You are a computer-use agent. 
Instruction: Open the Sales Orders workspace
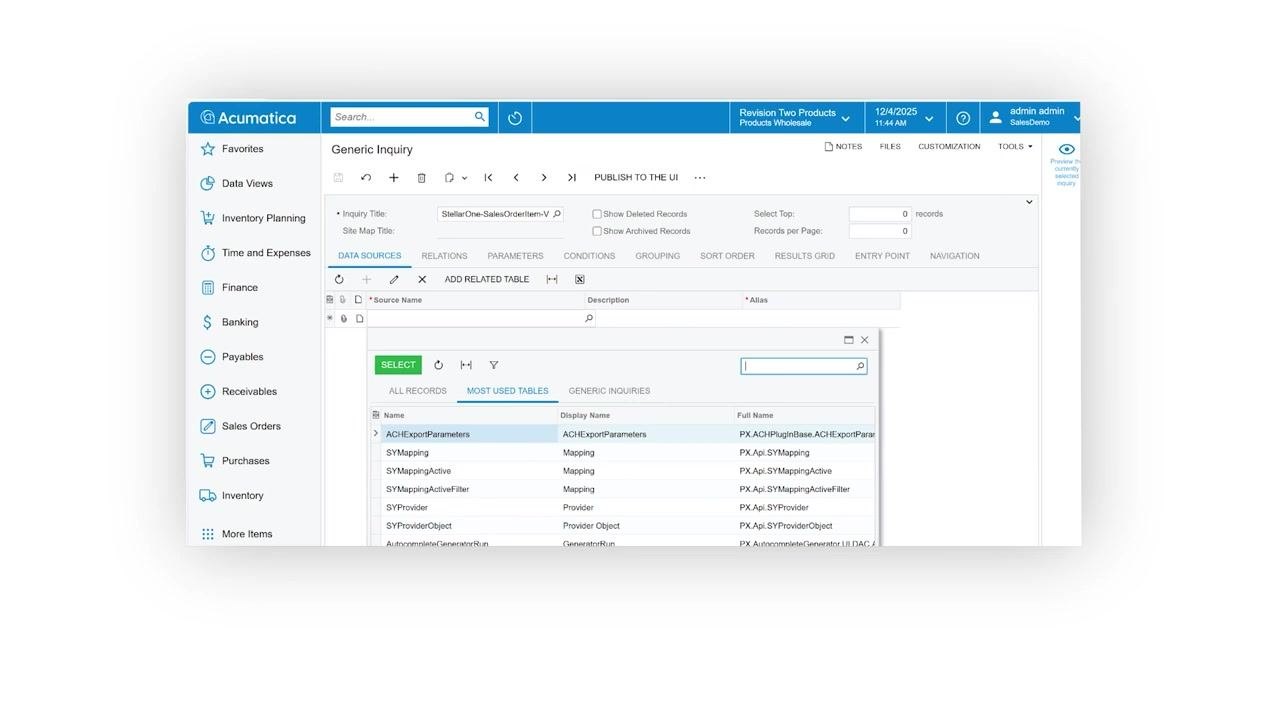[x=251, y=426]
